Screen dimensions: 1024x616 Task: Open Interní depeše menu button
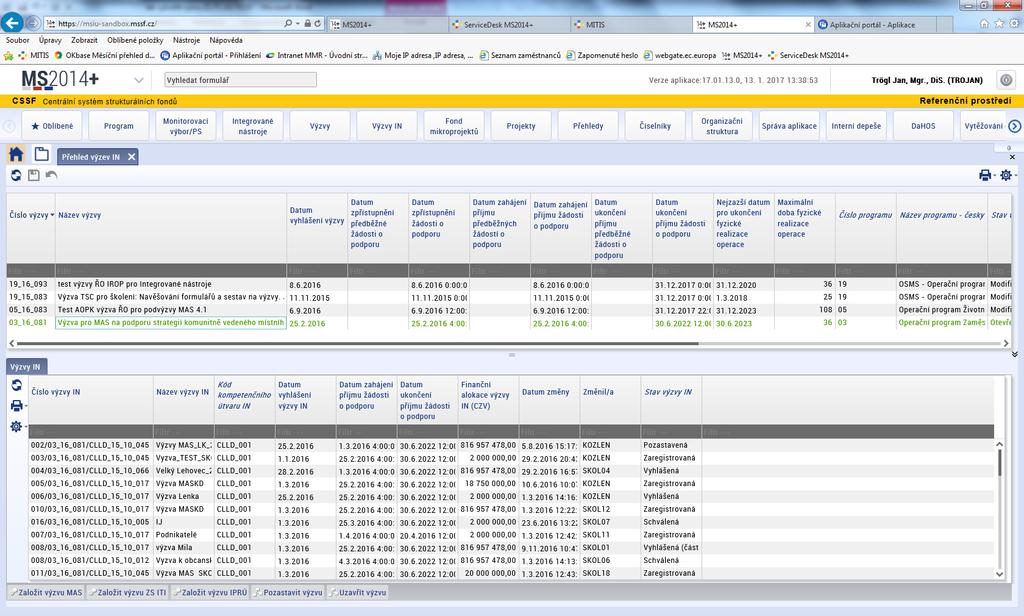click(x=856, y=126)
